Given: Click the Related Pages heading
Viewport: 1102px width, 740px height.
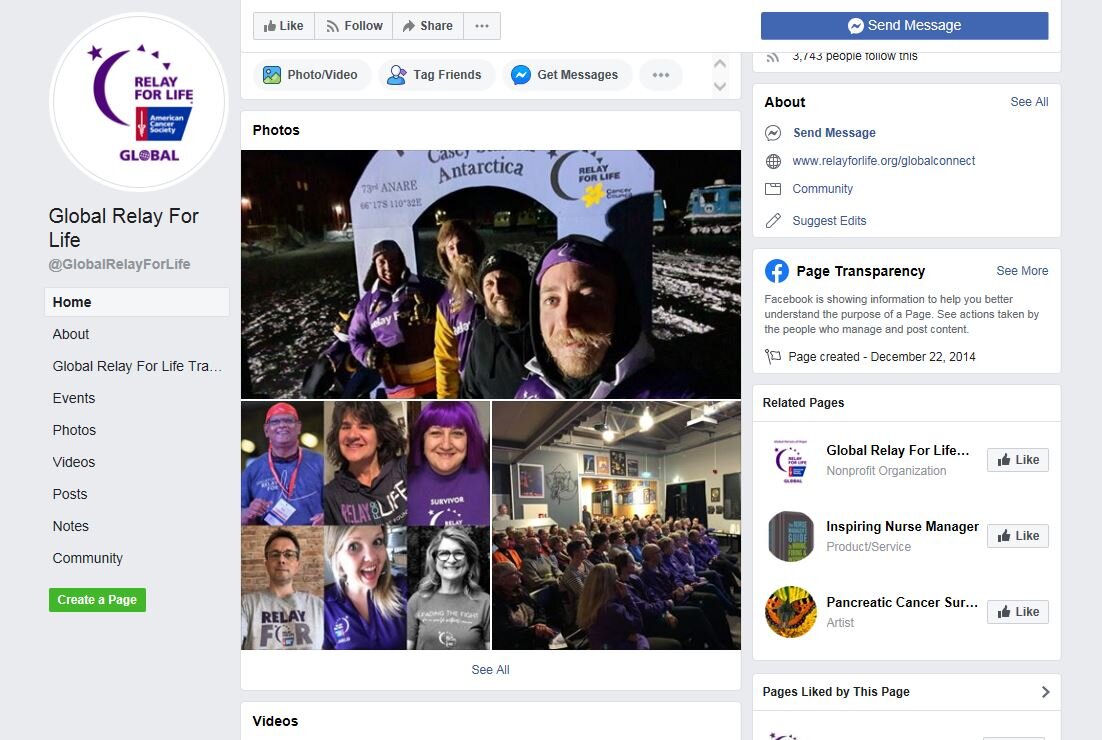Looking at the screenshot, I should [x=803, y=403].
